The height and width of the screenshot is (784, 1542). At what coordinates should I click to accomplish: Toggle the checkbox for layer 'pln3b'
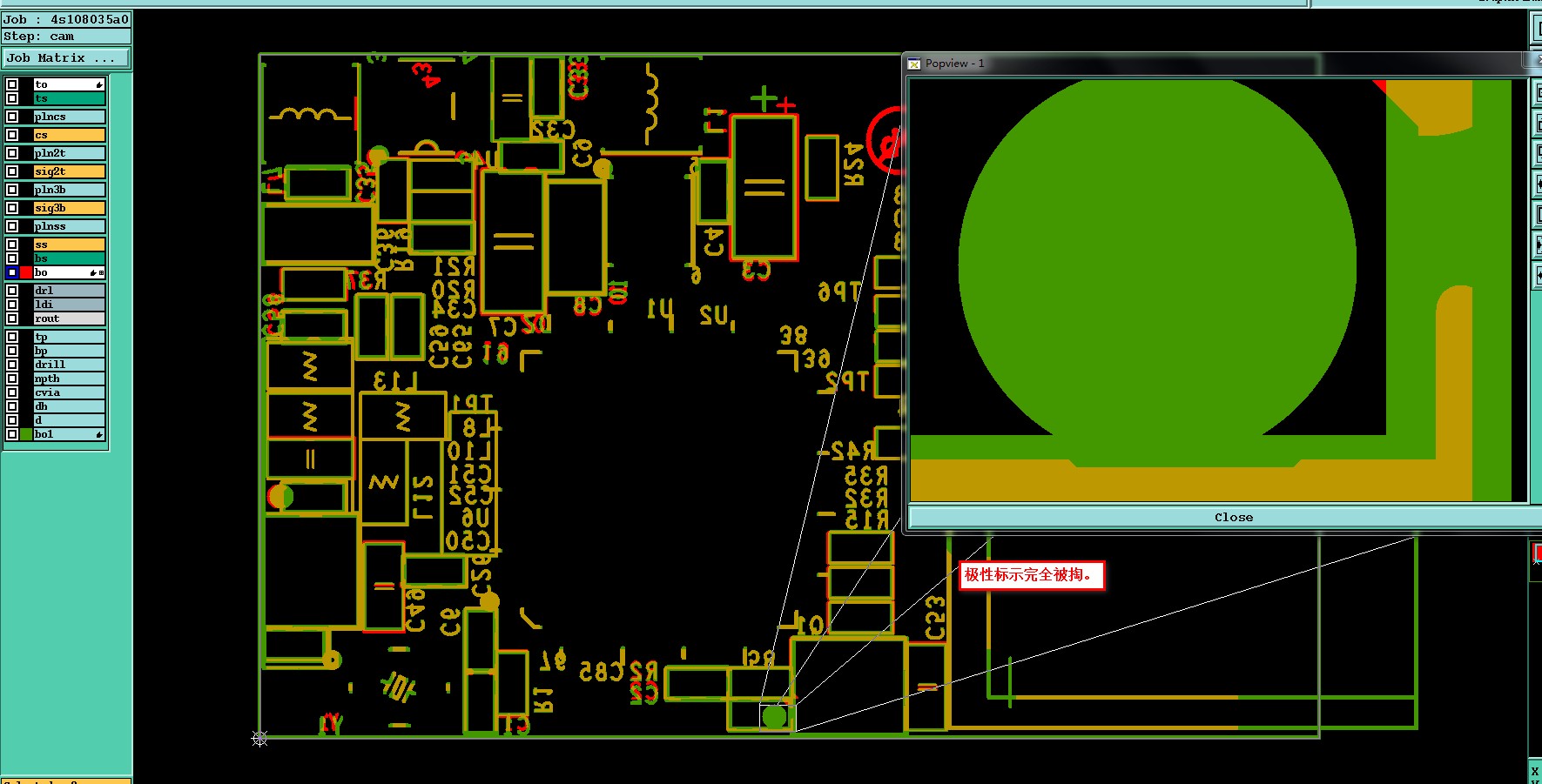tap(12, 190)
